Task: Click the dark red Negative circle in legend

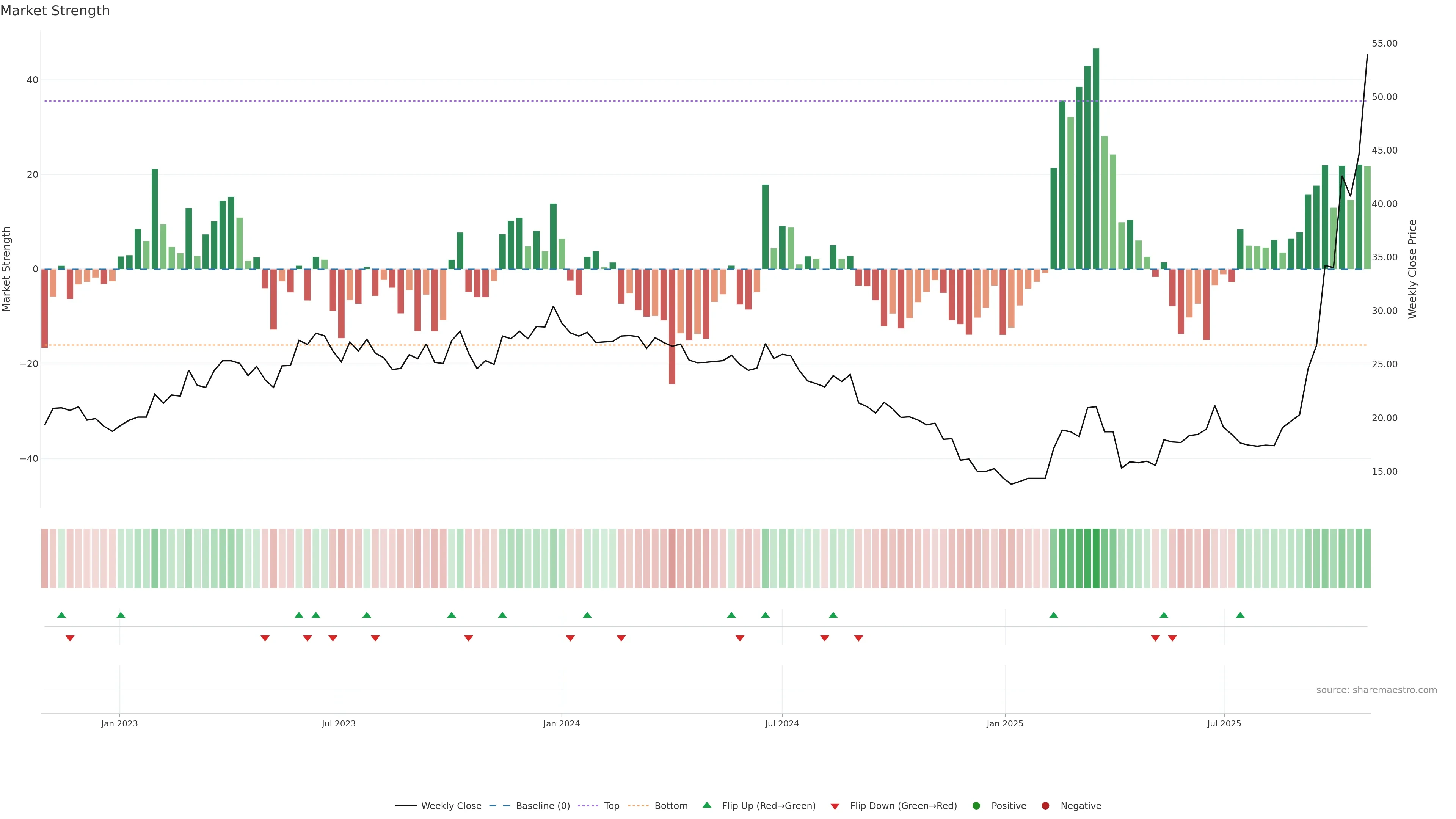Action: coord(1045,805)
